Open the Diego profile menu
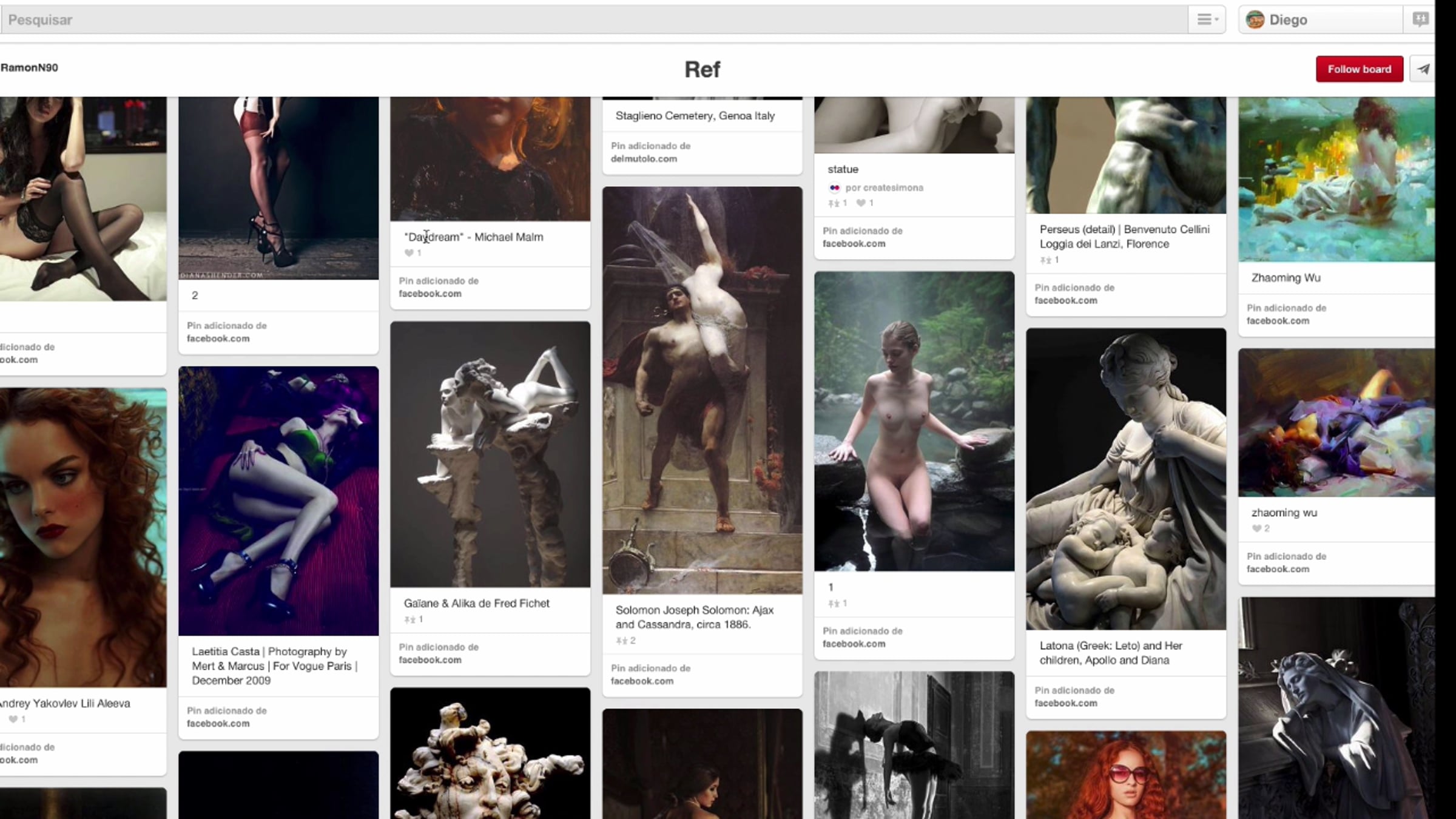Viewport: 1456px width, 819px height. (x=1287, y=20)
